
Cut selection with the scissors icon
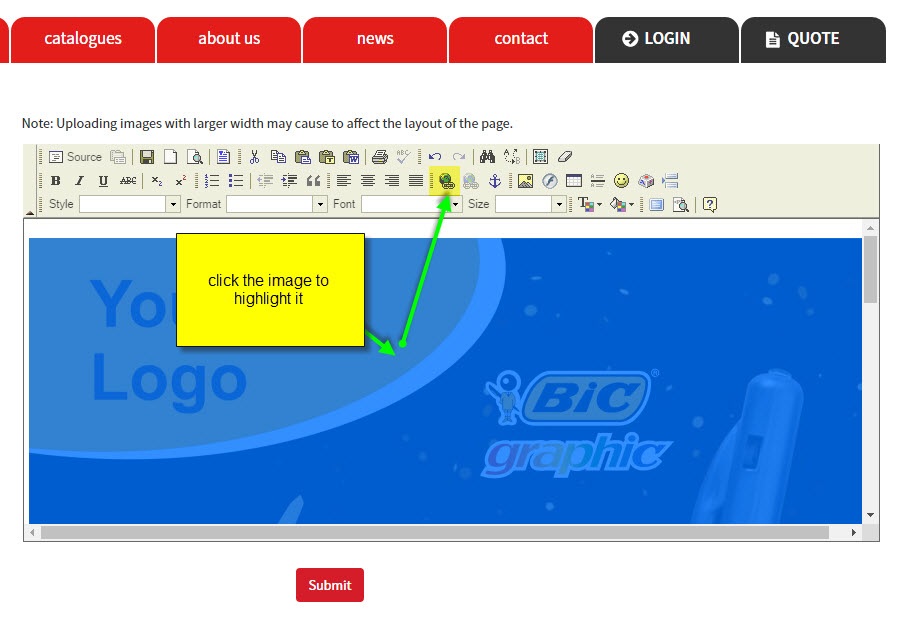pos(254,157)
